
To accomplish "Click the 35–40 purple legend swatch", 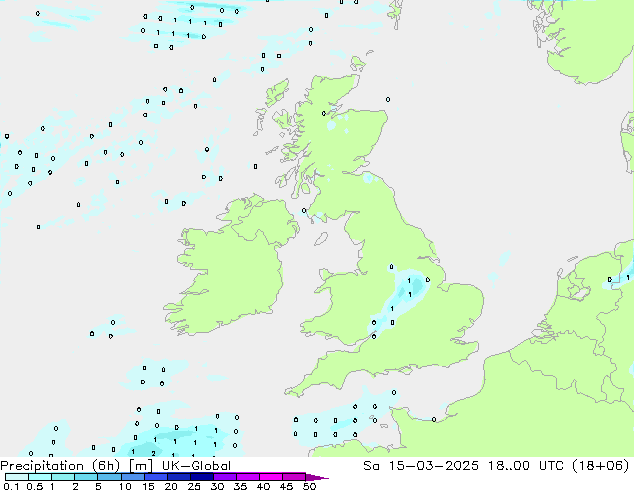I will point(247,477).
